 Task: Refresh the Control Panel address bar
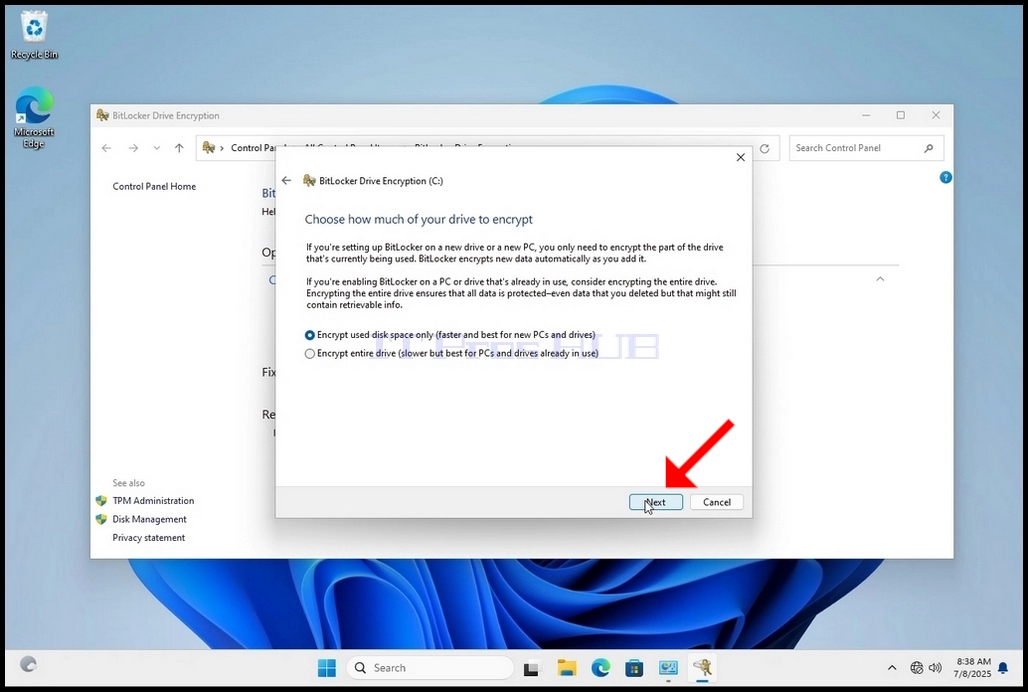tap(764, 149)
